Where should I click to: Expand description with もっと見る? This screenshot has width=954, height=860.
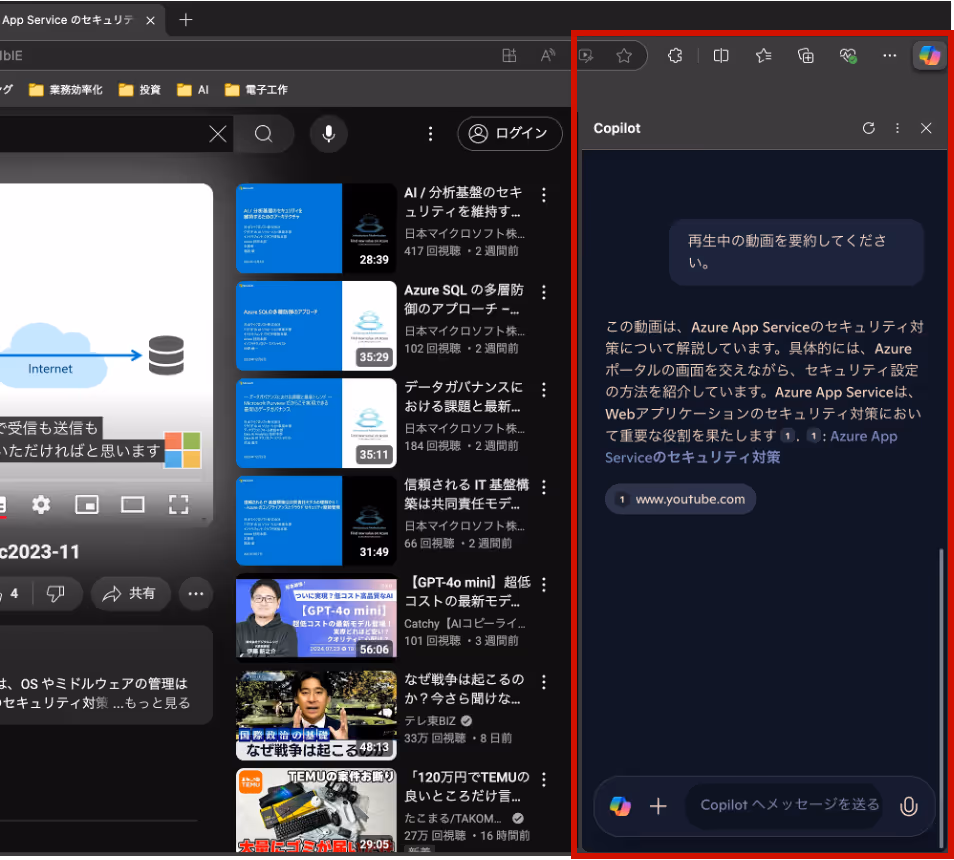158,702
